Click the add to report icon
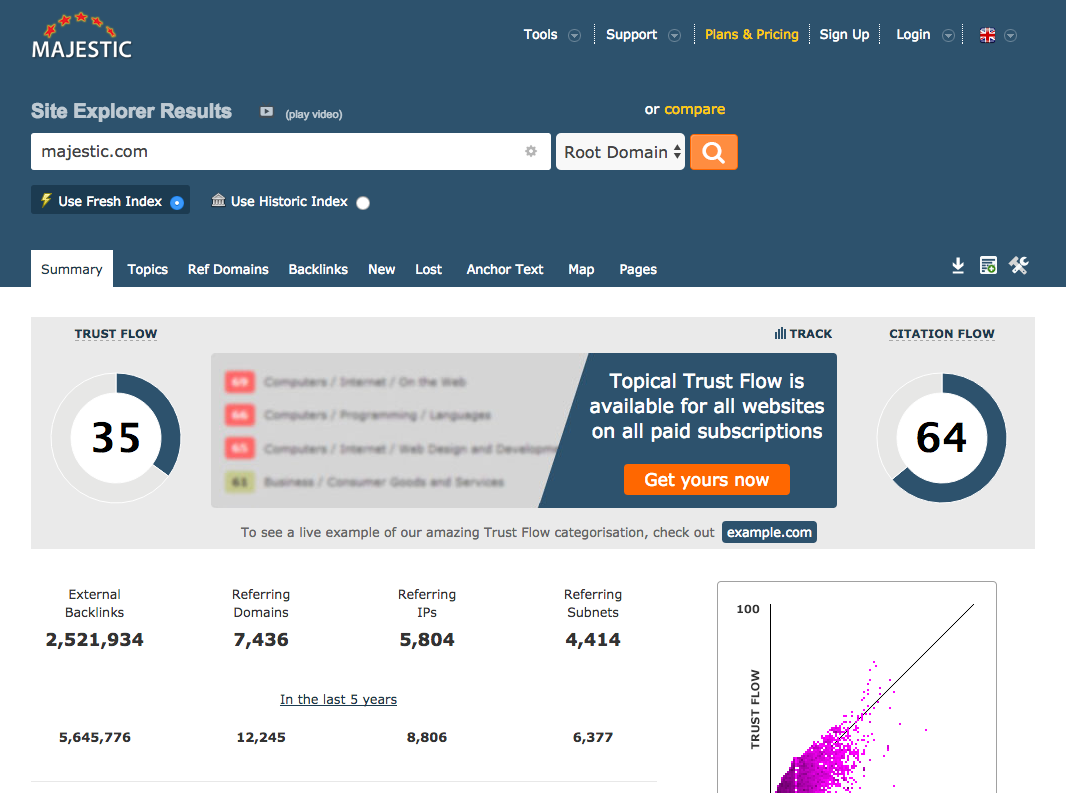1066x793 pixels. pos(988,265)
